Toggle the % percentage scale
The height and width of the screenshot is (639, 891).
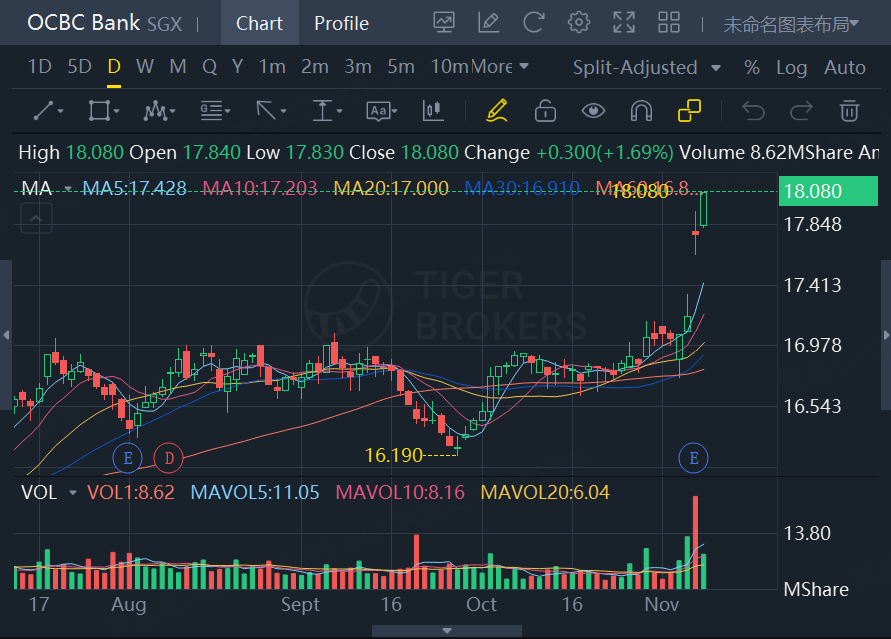point(752,68)
